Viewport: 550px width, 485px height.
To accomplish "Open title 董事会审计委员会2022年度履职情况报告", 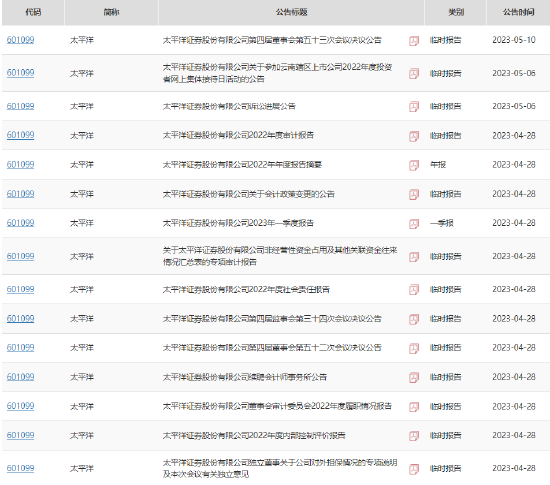I will click(x=277, y=406).
